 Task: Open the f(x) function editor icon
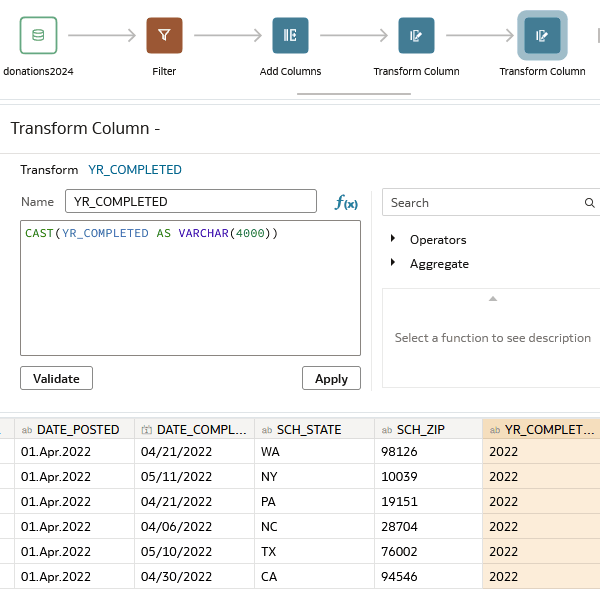[x=346, y=202]
